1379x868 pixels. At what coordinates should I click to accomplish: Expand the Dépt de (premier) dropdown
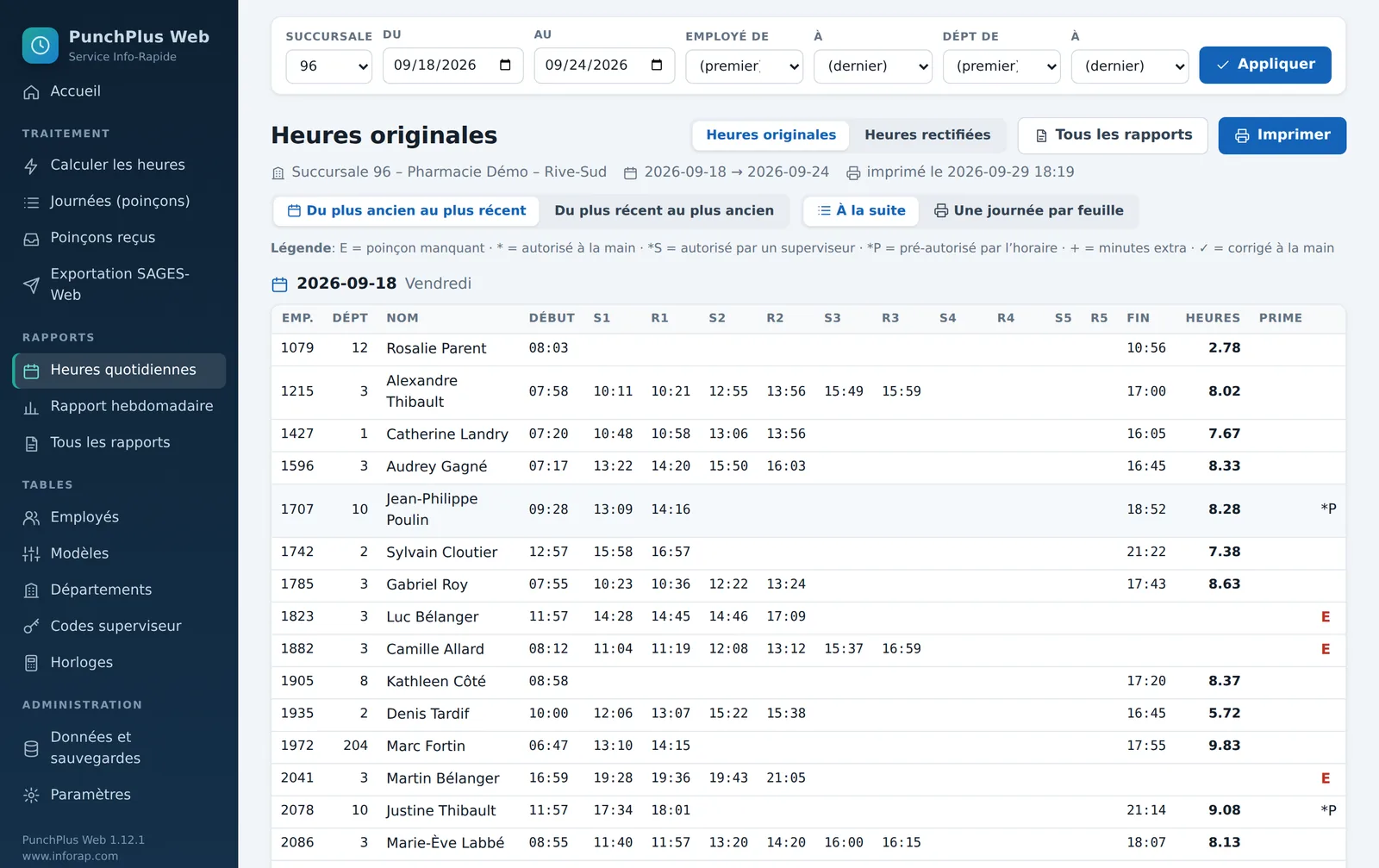coord(1001,66)
